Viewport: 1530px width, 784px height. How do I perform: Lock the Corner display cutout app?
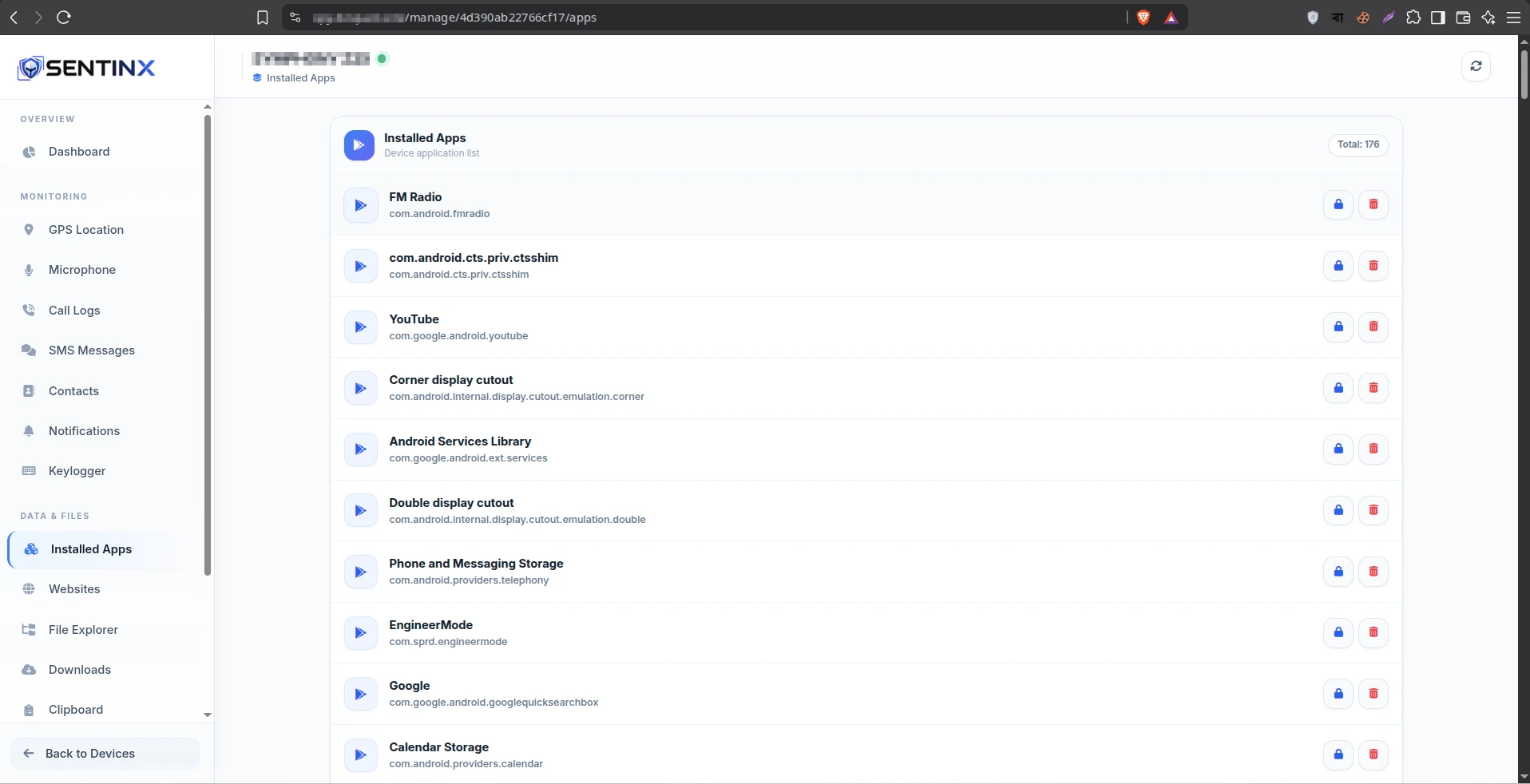point(1338,388)
